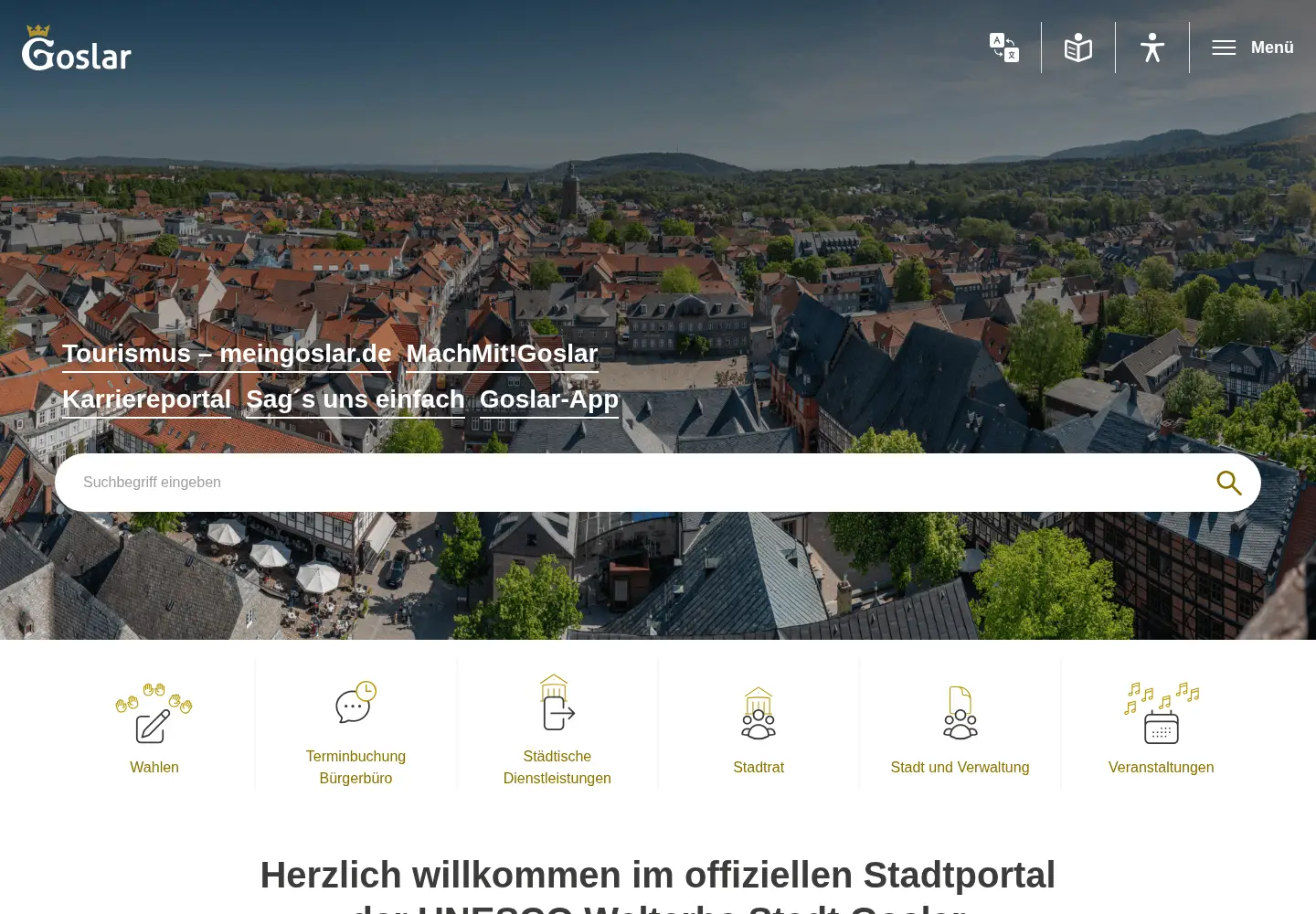1316x914 pixels.
Task: Open the language translation icon
Action: pos(1004,48)
